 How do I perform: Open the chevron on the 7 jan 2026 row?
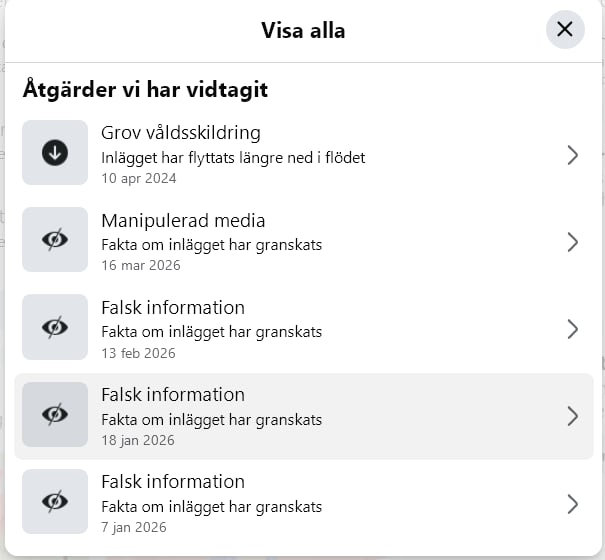point(572,503)
